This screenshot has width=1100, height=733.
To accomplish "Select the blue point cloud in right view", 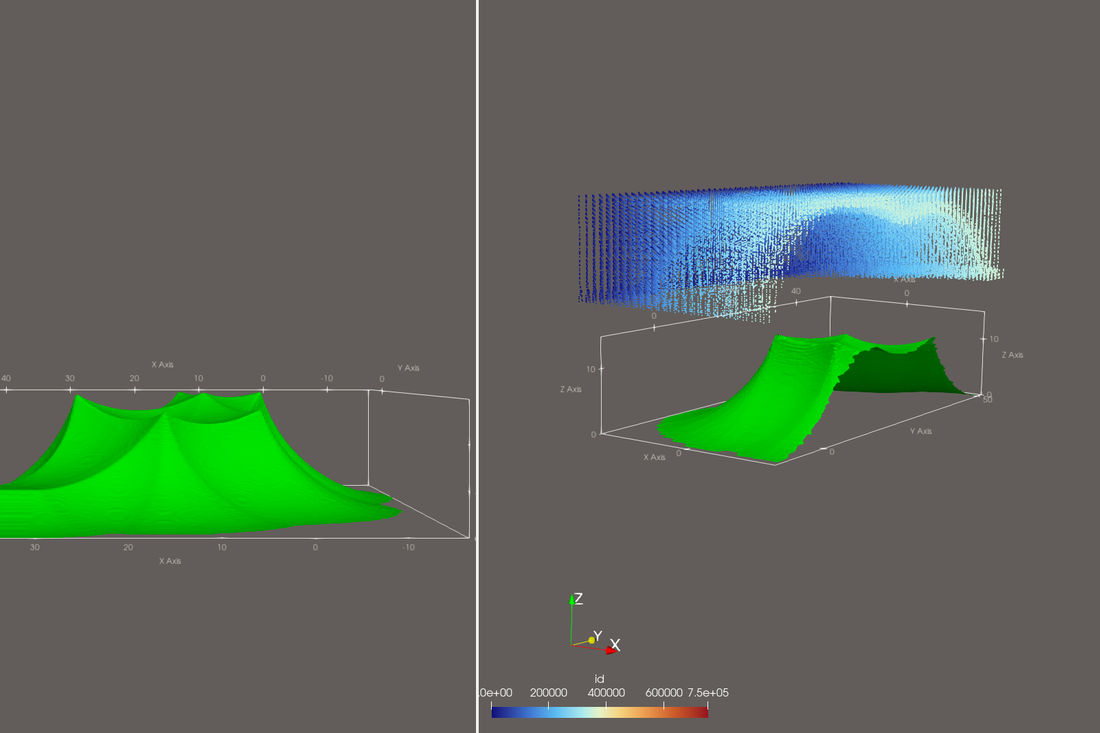I will [789, 241].
